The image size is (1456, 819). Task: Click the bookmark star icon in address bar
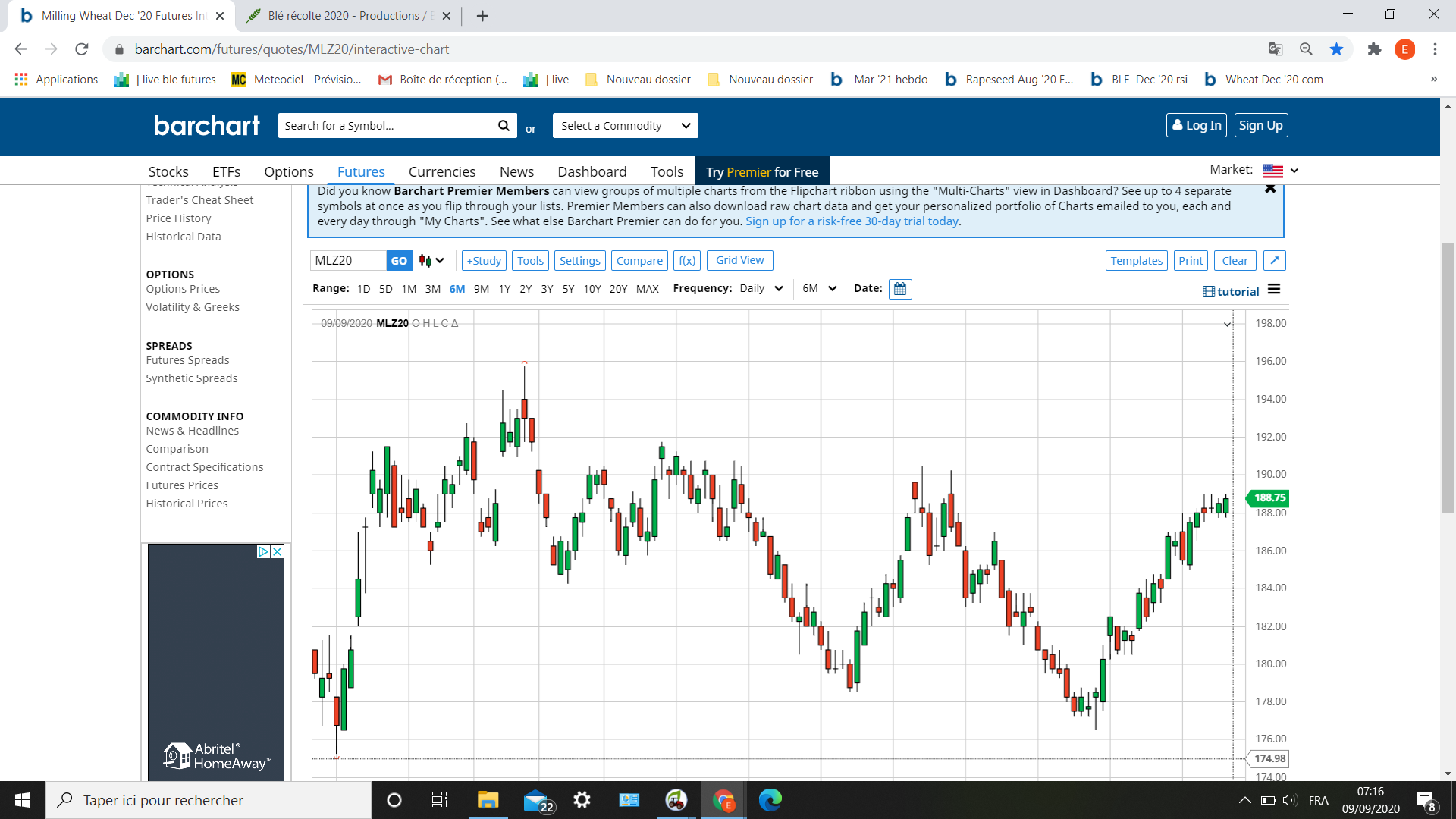[1336, 49]
